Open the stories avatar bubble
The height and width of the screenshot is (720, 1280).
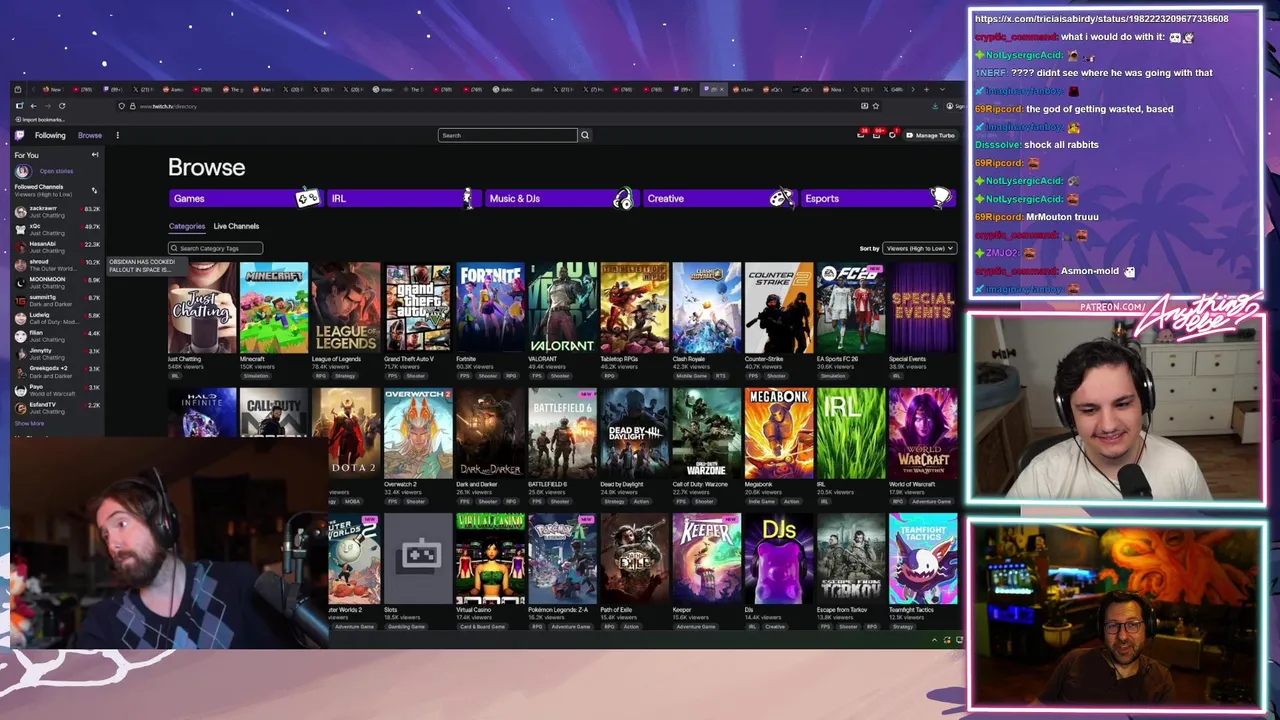click(x=22, y=171)
